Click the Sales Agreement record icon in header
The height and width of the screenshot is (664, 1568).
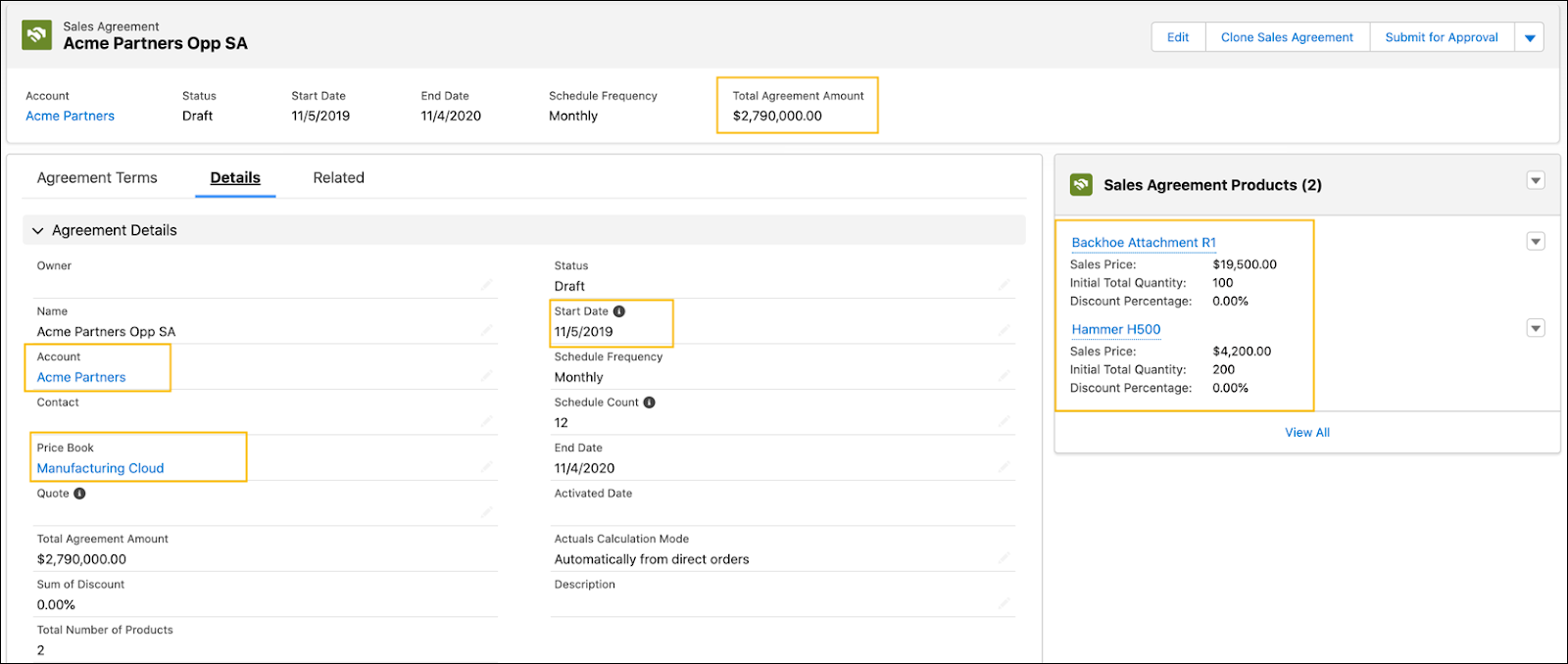click(x=37, y=35)
